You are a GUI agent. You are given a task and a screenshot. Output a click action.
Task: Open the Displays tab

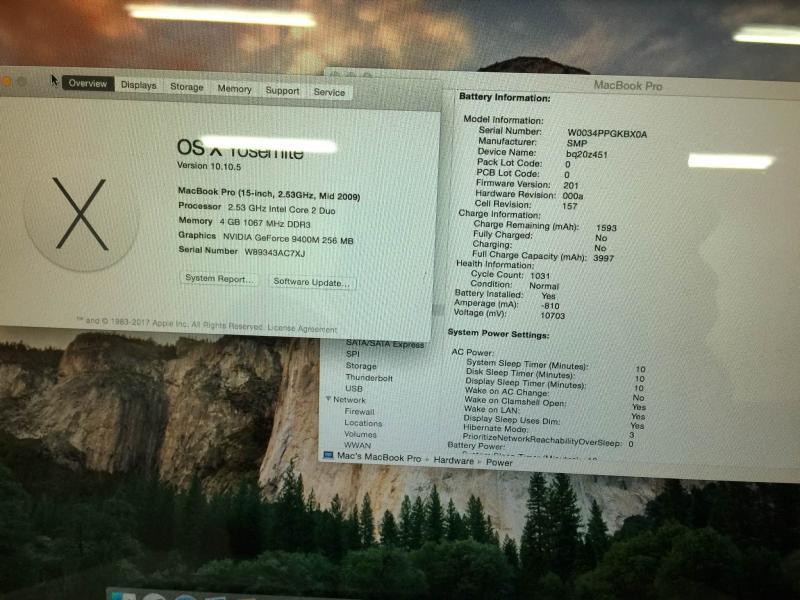(x=139, y=85)
